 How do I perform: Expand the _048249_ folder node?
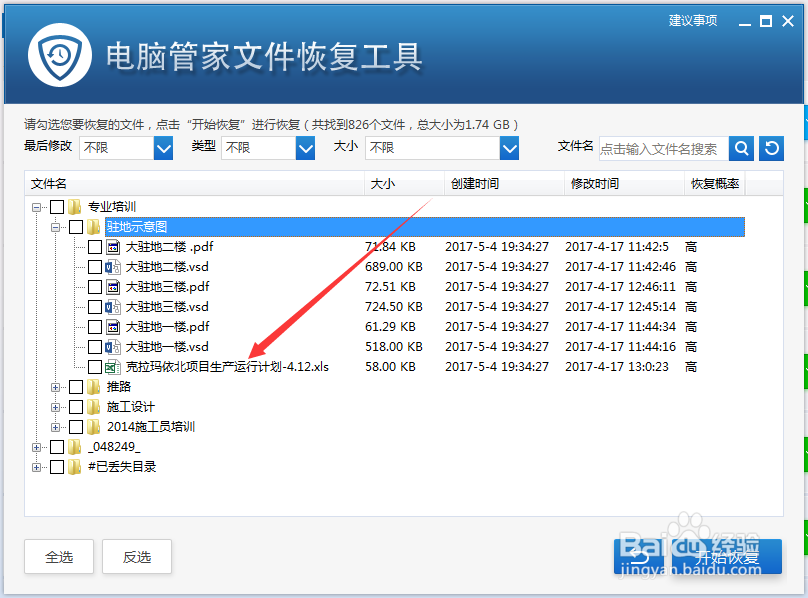pyautogui.click(x=36, y=447)
